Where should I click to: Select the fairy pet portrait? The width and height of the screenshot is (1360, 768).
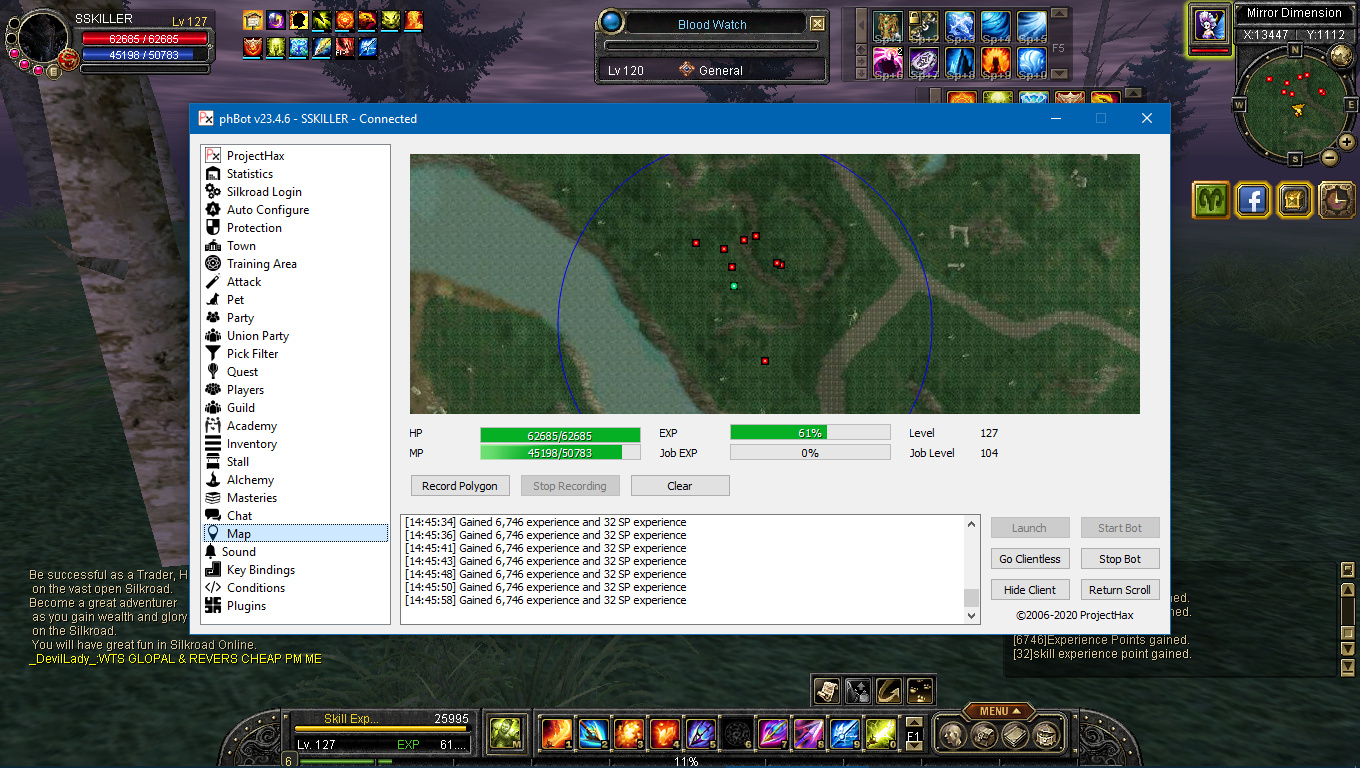[1210, 27]
